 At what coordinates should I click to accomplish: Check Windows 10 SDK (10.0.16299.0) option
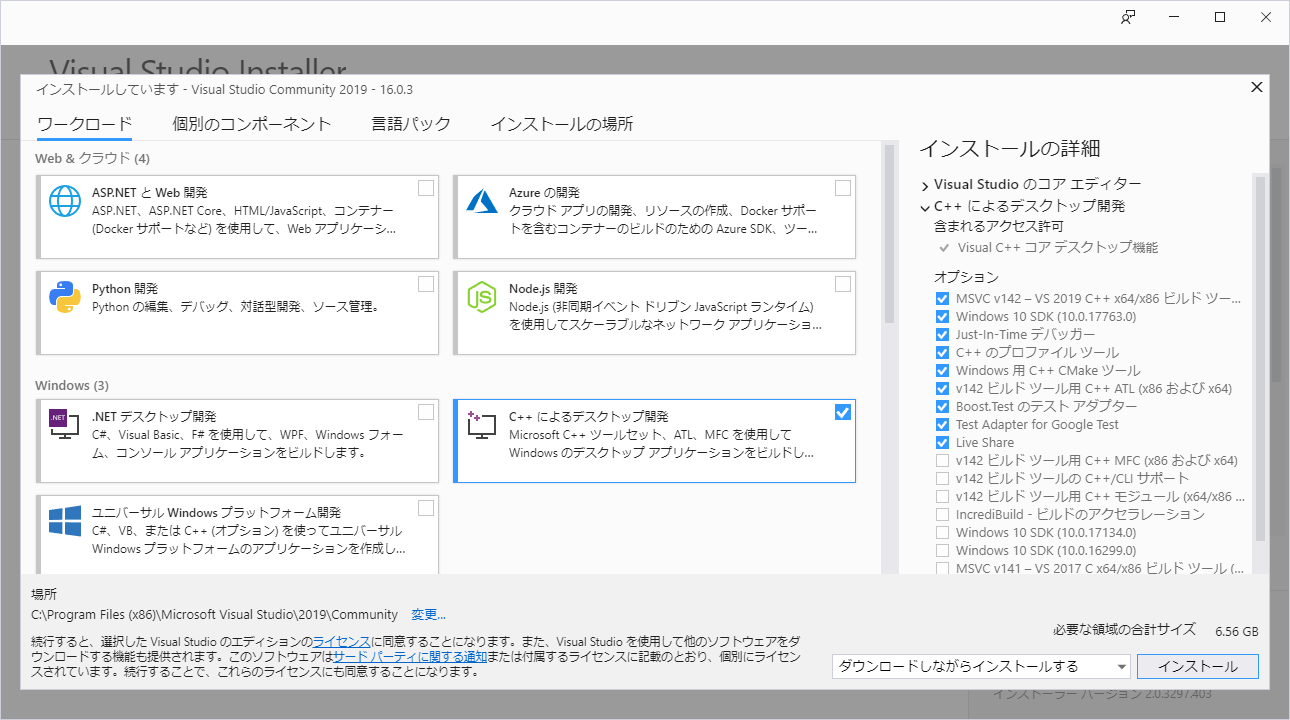coord(942,550)
